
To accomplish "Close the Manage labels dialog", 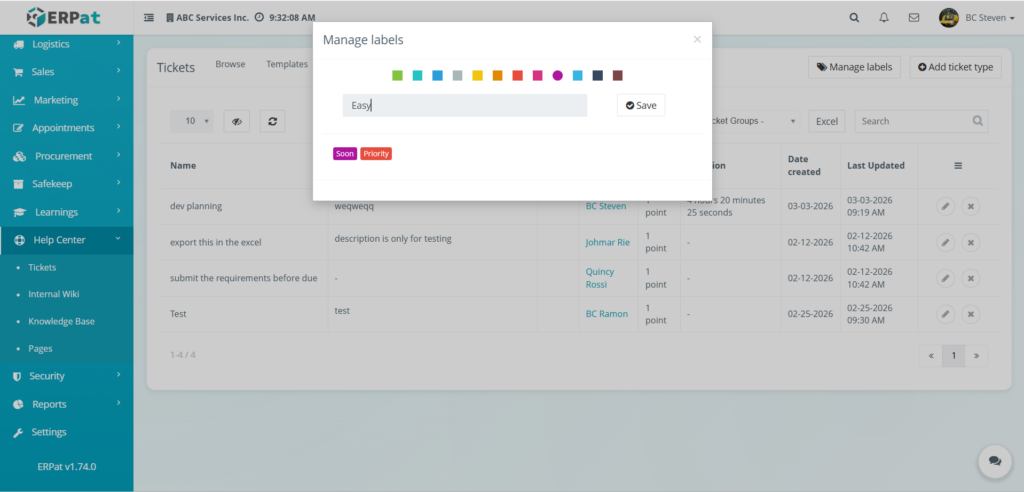I will pos(697,39).
